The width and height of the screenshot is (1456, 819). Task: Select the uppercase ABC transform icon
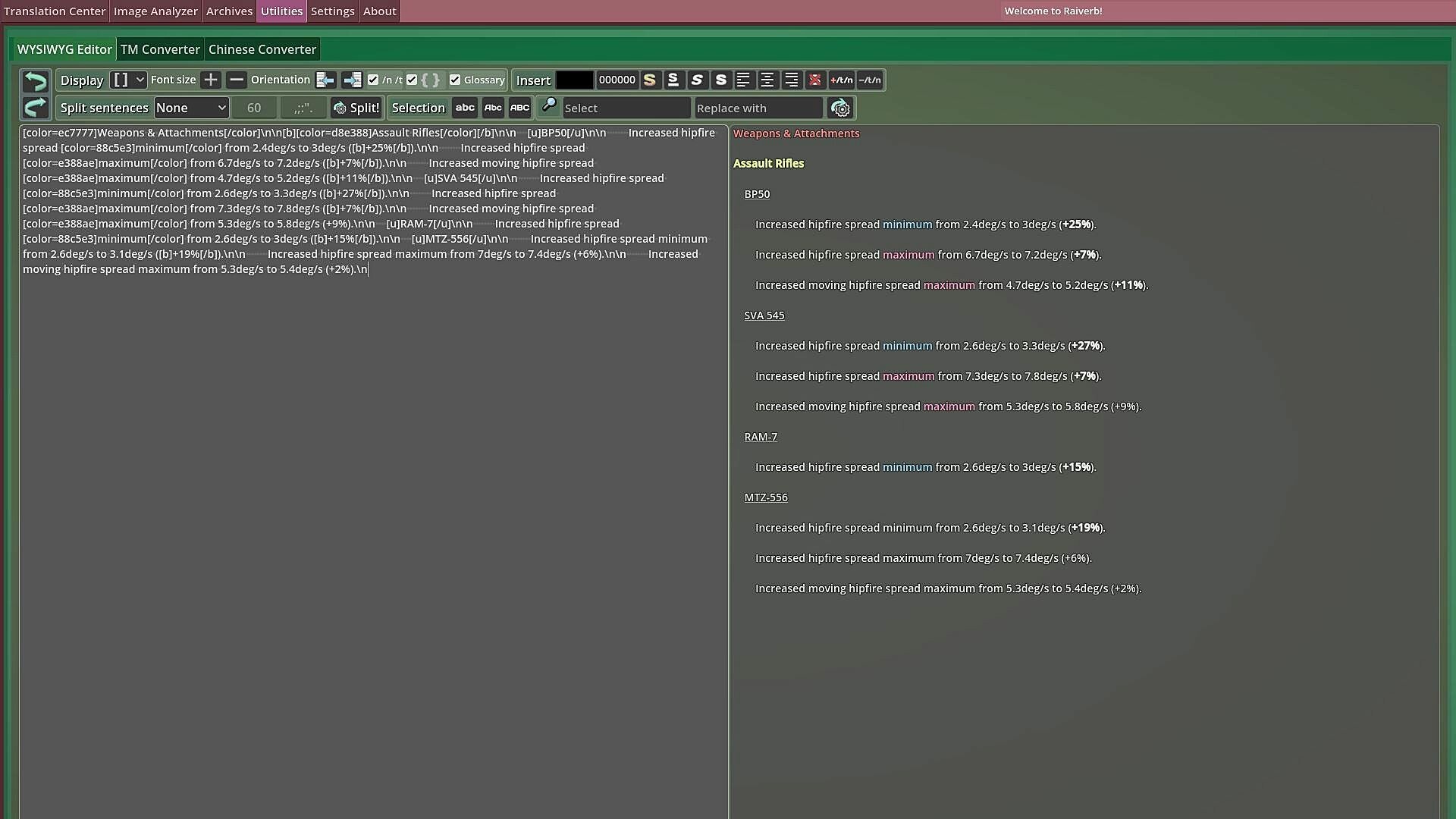point(519,108)
